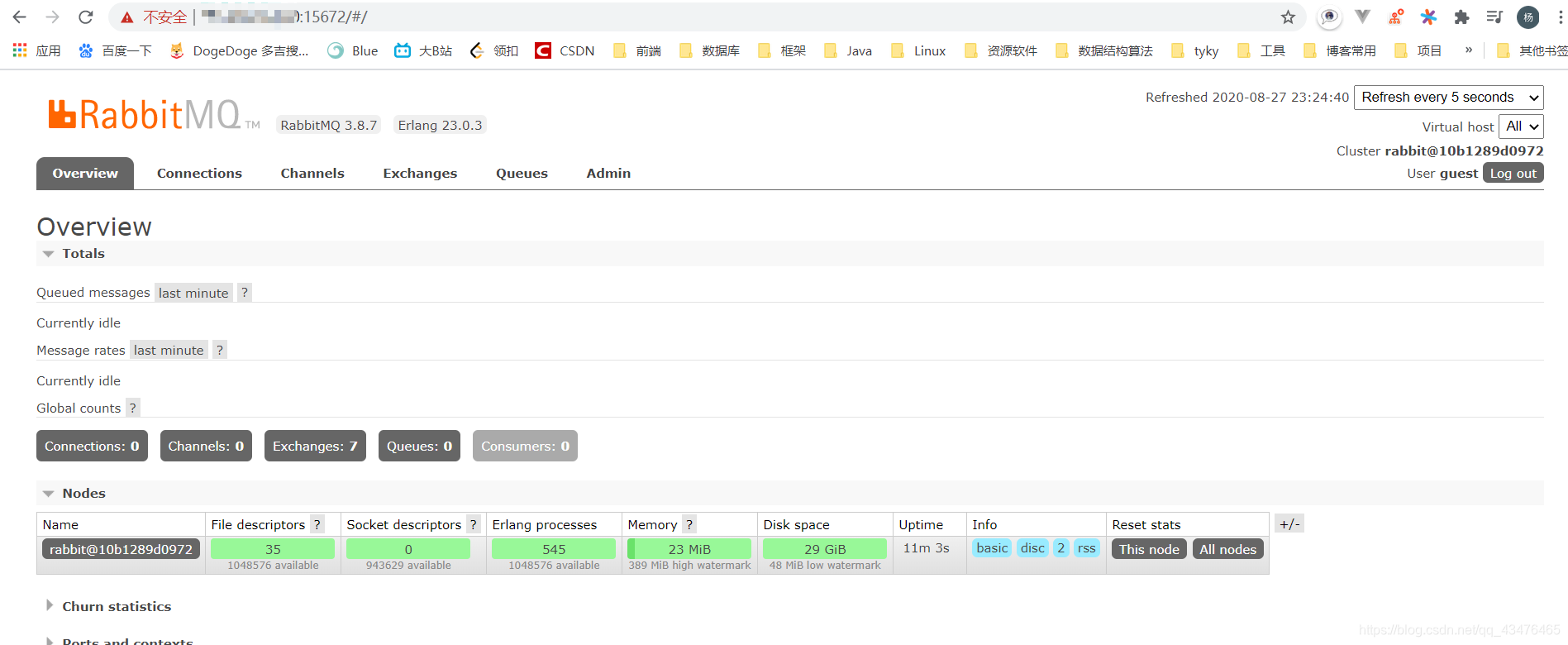
Task: Switch to the Overview tab
Action: (85, 174)
